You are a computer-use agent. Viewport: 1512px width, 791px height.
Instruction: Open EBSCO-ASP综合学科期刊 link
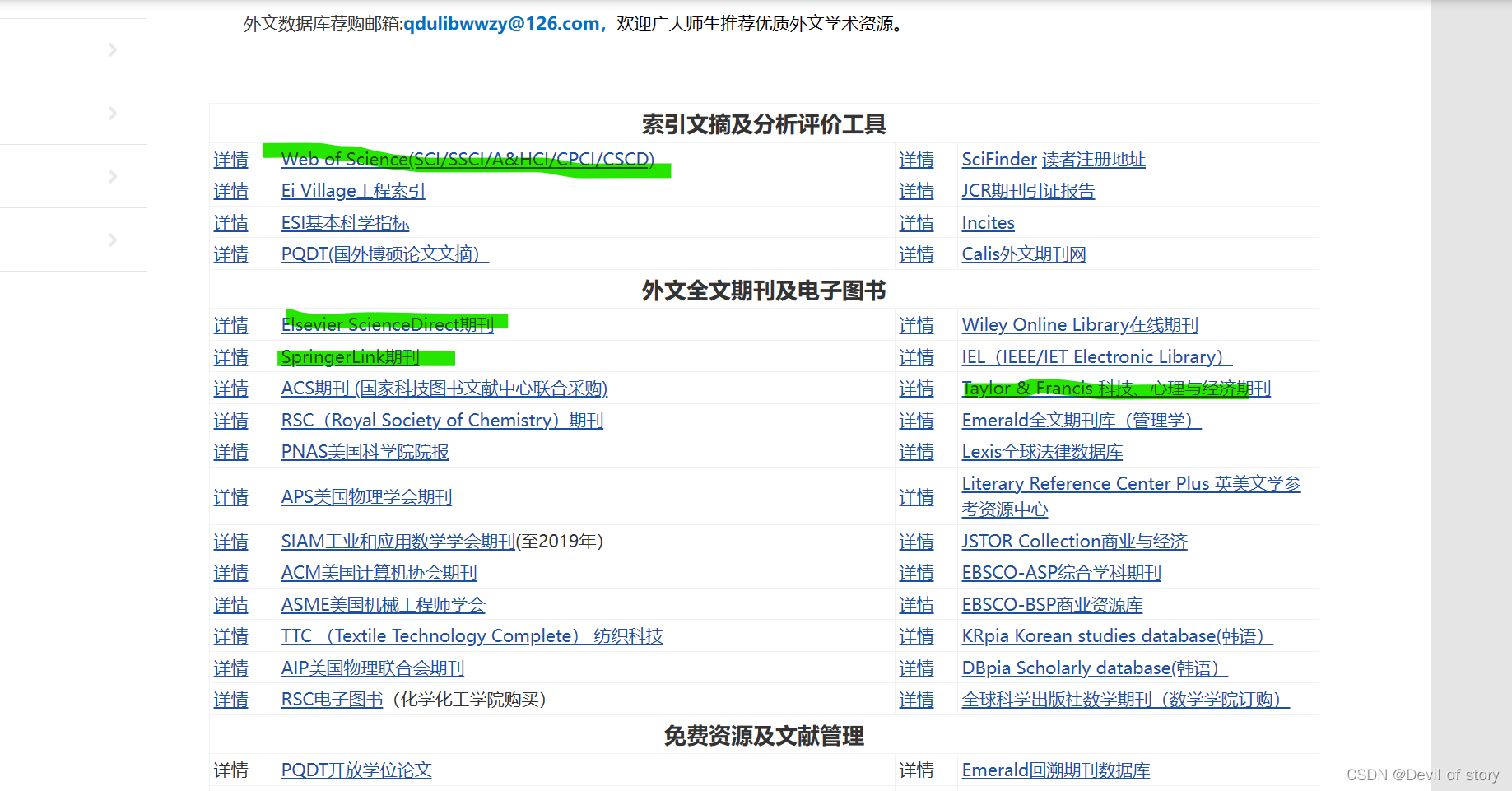coord(1061,573)
